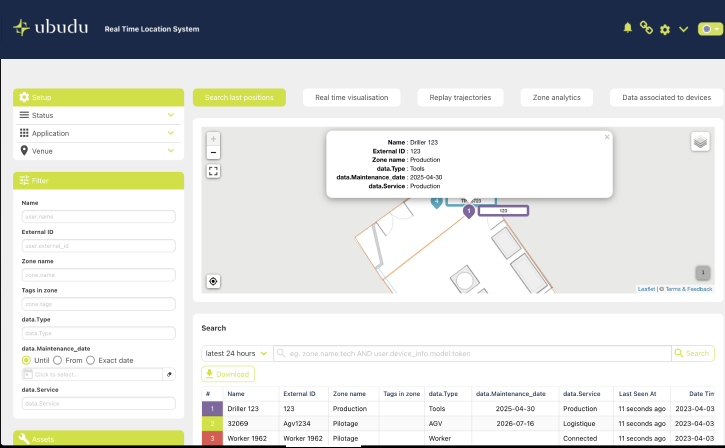The image size is (725, 448).
Task: Focus the Name filter field
Action: pyautogui.click(x=98, y=216)
